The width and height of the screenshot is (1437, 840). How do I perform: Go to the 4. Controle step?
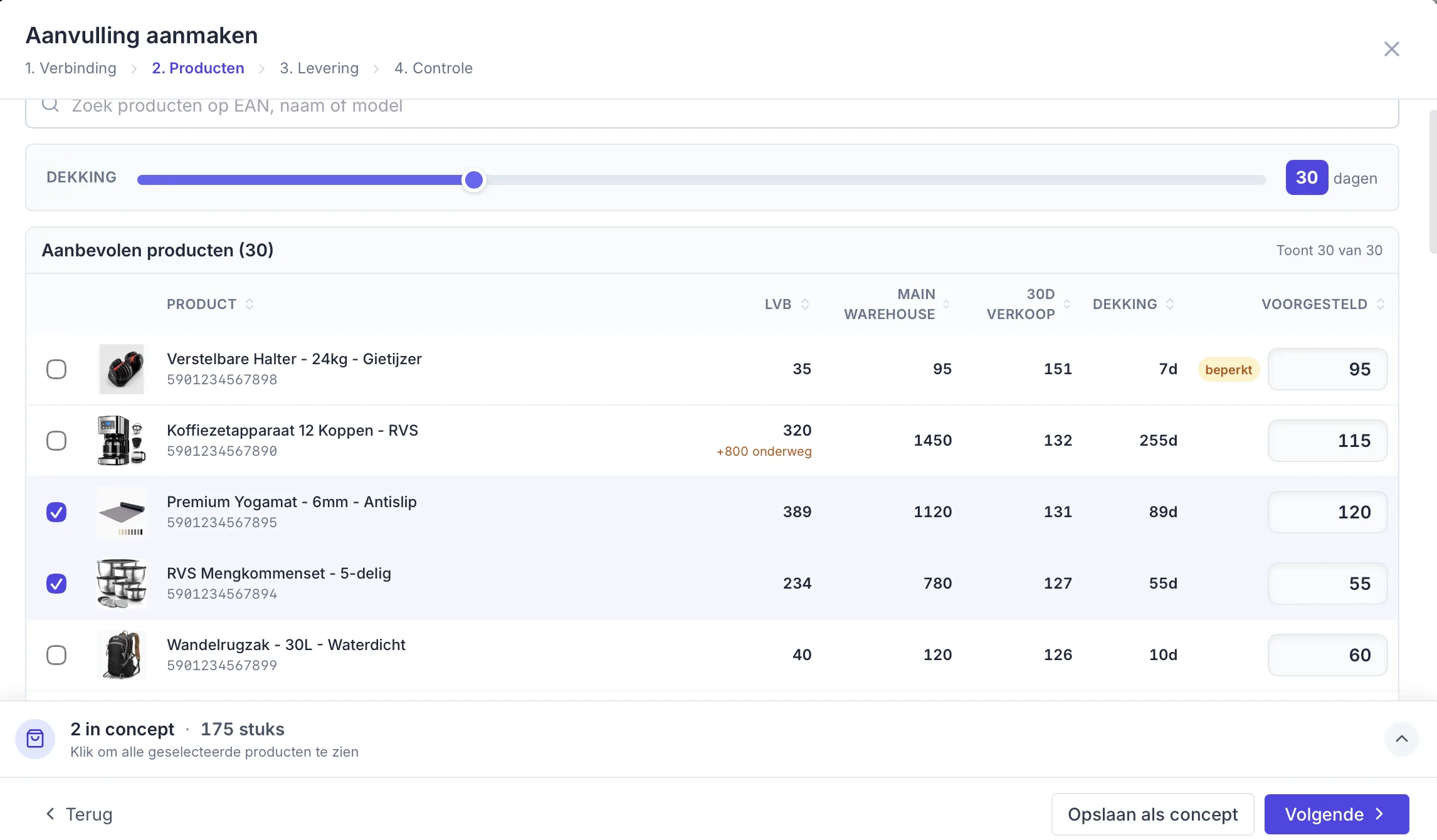coord(433,68)
